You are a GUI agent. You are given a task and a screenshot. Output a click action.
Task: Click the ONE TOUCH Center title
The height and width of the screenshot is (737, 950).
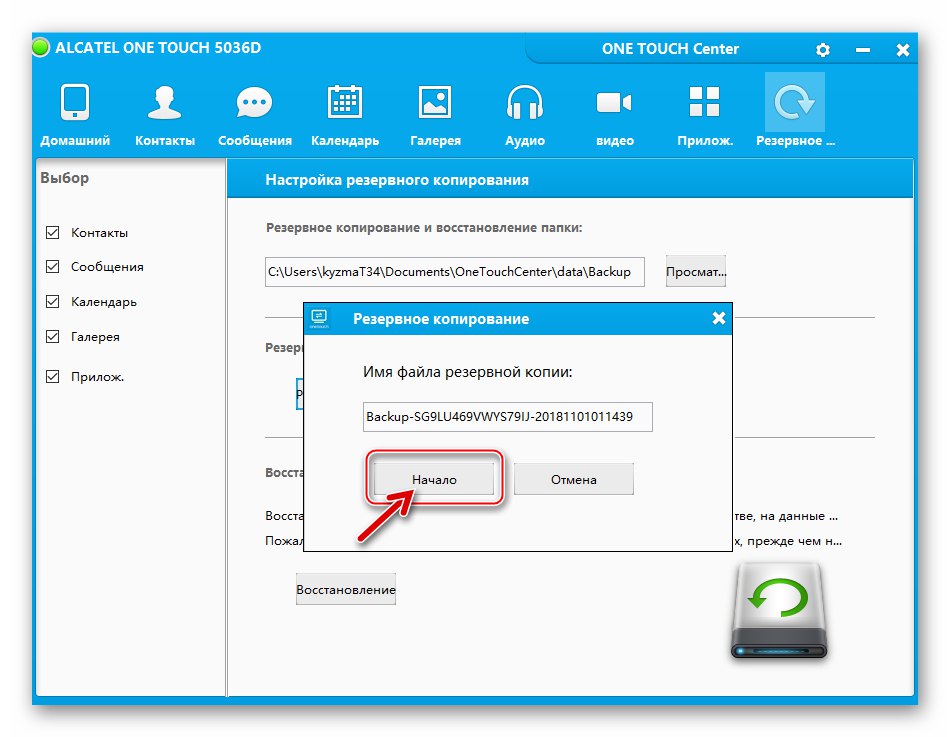click(x=670, y=49)
